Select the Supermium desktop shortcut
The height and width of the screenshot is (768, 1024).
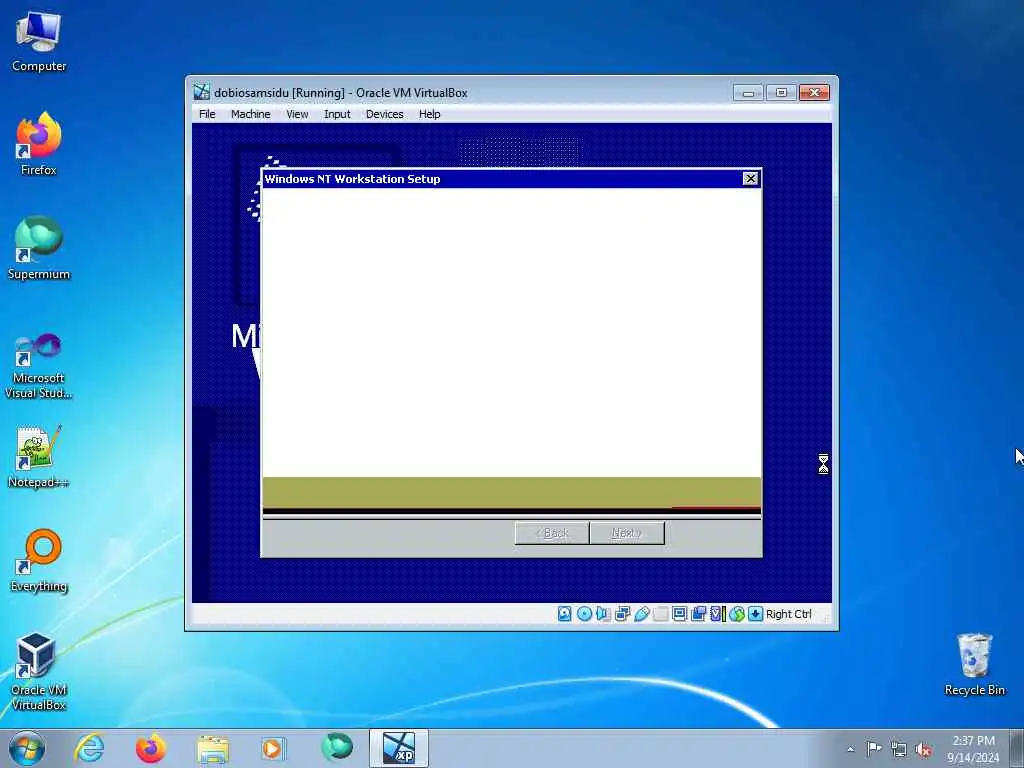point(39,248)
